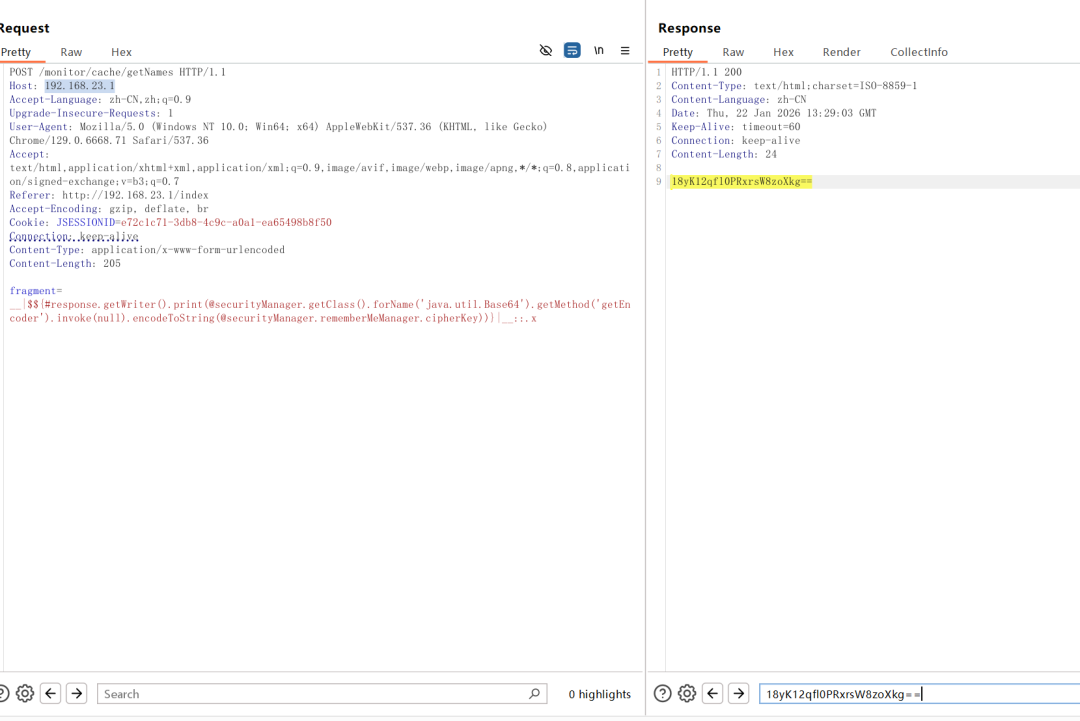Click the 'Keep-Alive: timeout=60' response header
Screen dimensions: 1080x721
[736, 127]
